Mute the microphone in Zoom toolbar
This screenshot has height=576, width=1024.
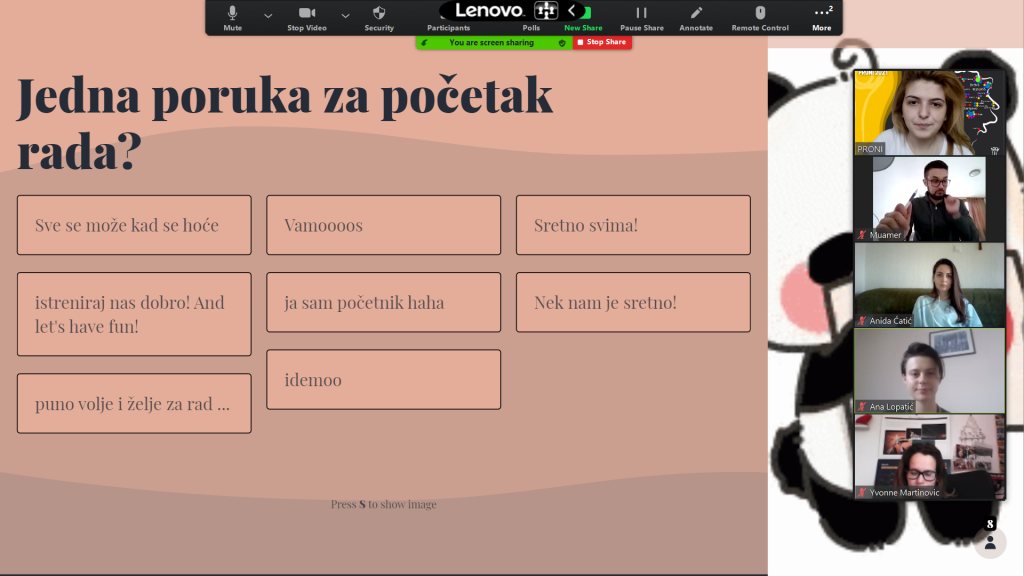click(232, 16)
